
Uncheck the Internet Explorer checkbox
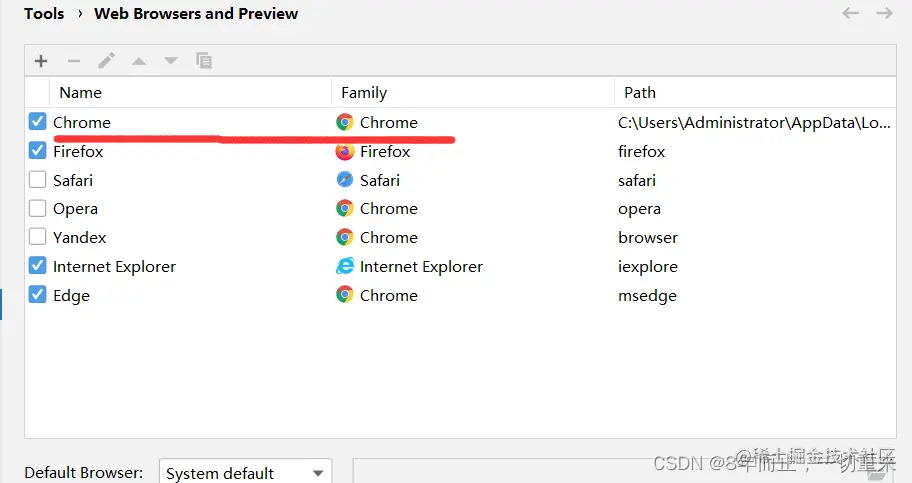point(37,266)
